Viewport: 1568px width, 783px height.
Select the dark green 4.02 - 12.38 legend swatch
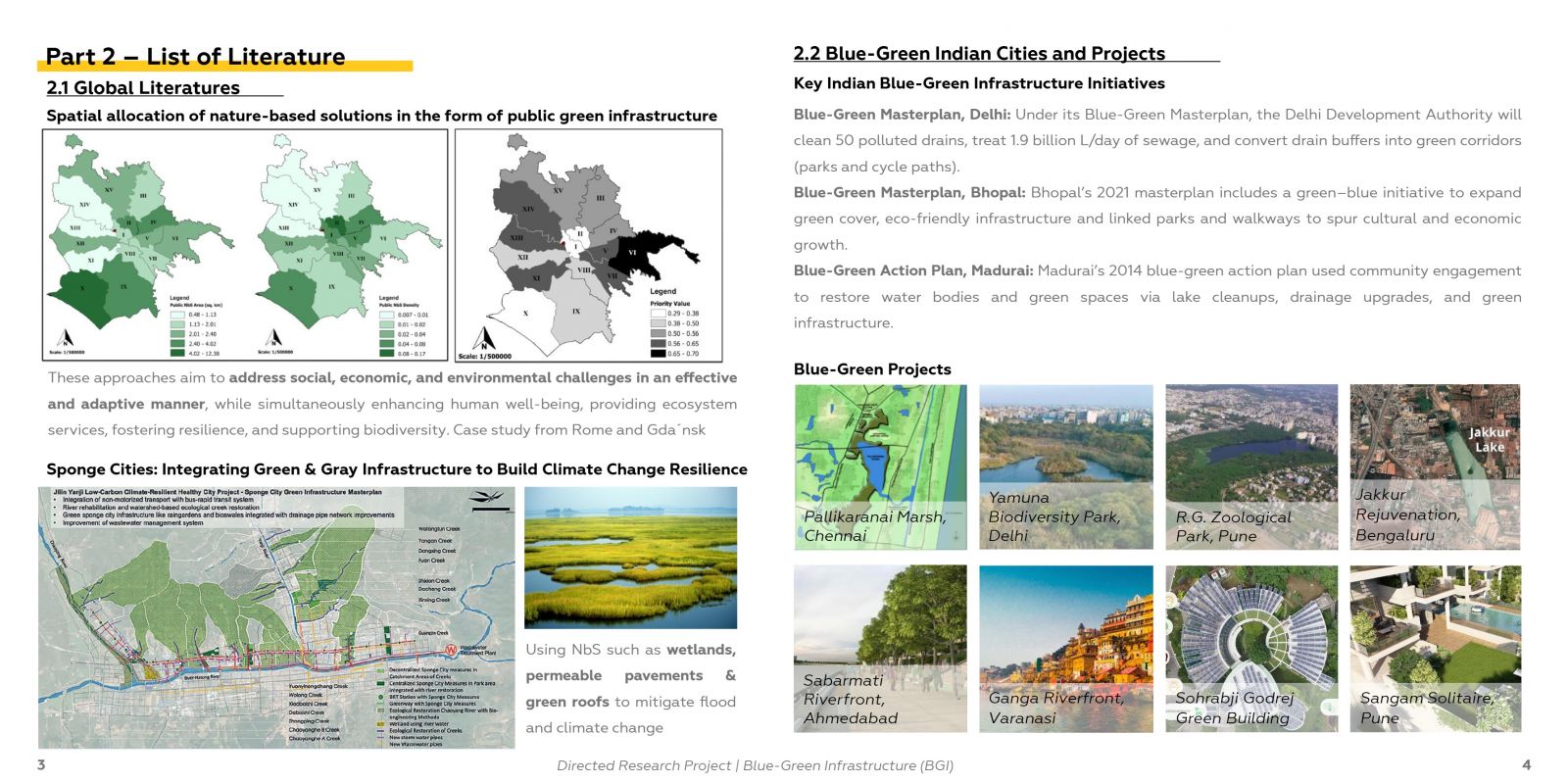pyautogui.click(x=177, y=353)
